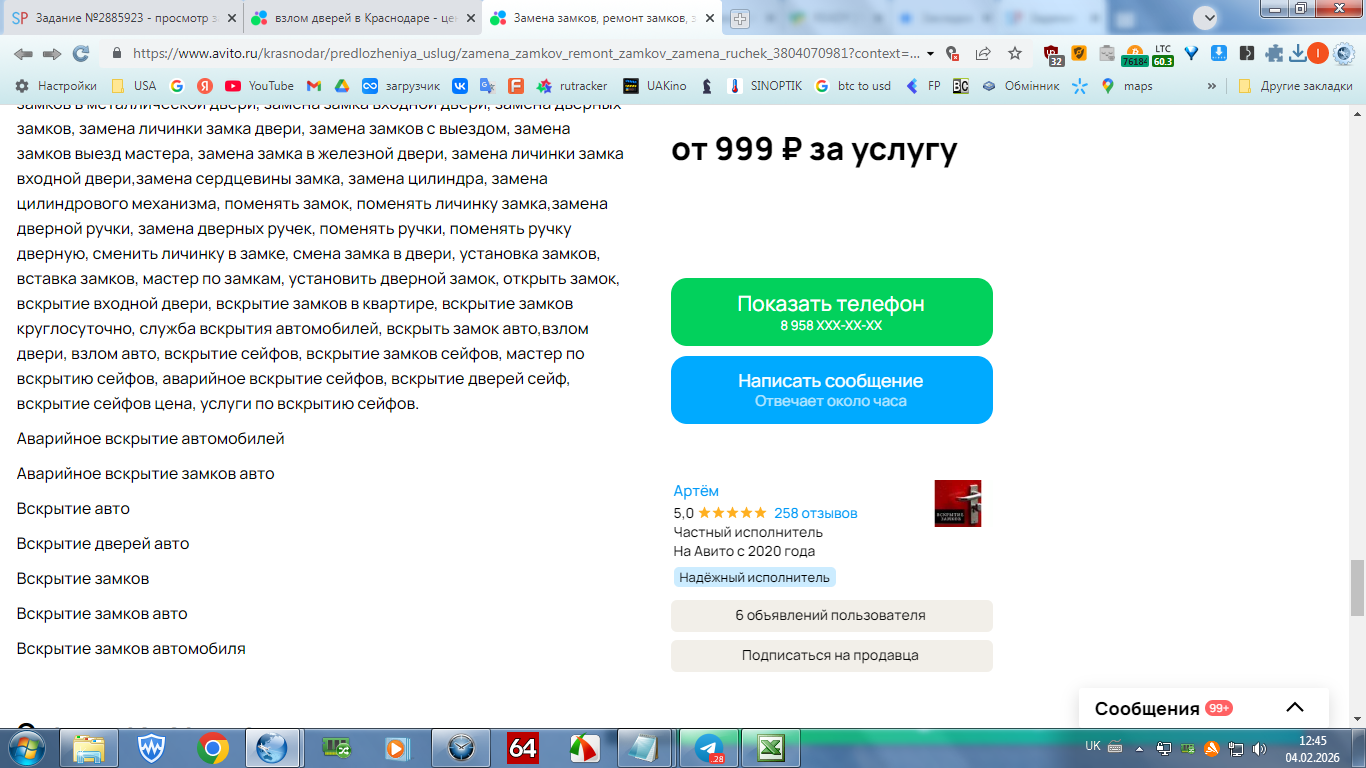
Task: Switch to the взлом дверей в Краснодаре tab
Action: click(x=362, y=18)
